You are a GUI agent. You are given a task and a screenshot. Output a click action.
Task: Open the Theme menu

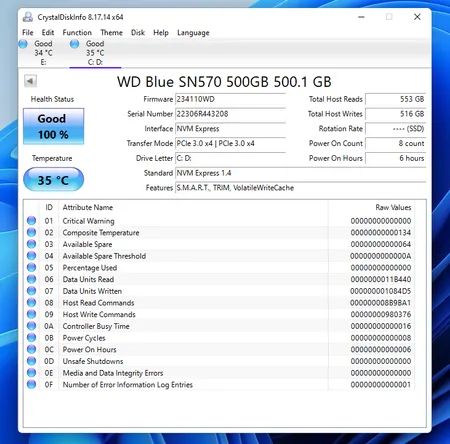(111, 33)
